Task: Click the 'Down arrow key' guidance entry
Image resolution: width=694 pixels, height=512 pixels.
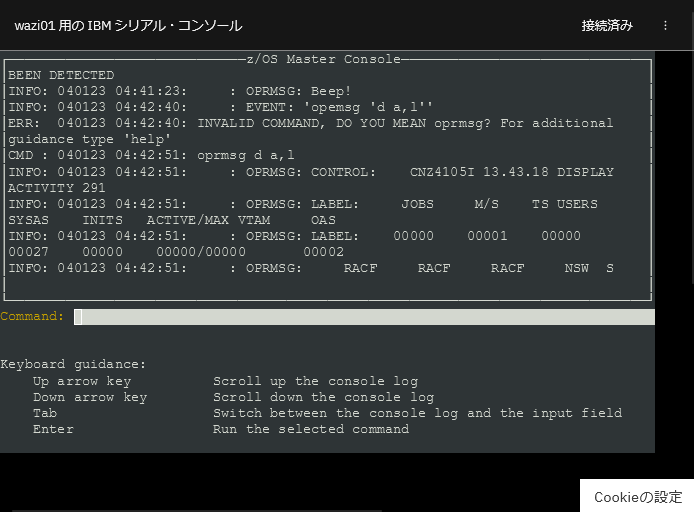Action: pyautogui.click(x=90, y=397)
